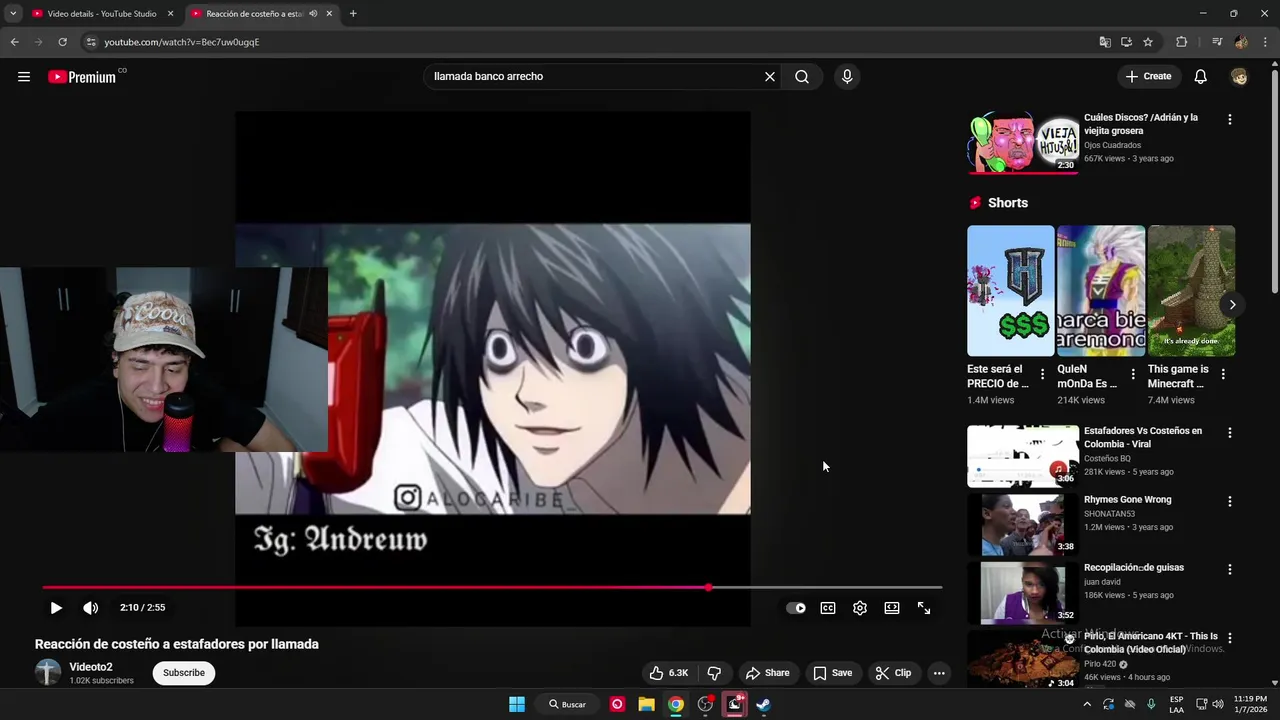Open the YouTube account avatar menu
The image size is (1280, 720).
coord(1239,77)
